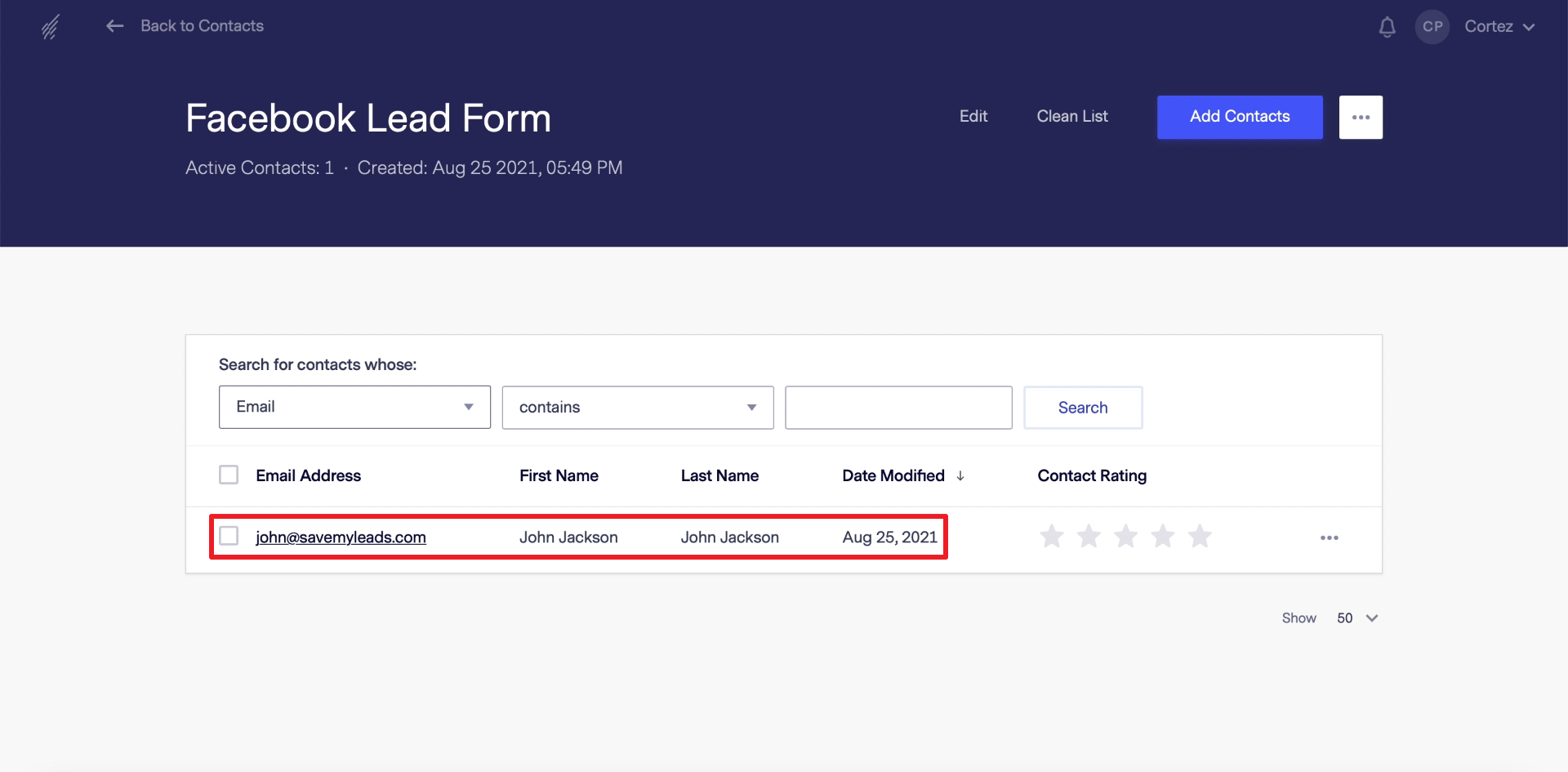Image resolution: width=1568 pixels, height=772 pixels.
Task: Expand the Cortez account menu
Action: pyautogui.click(x=1499, y=27)
